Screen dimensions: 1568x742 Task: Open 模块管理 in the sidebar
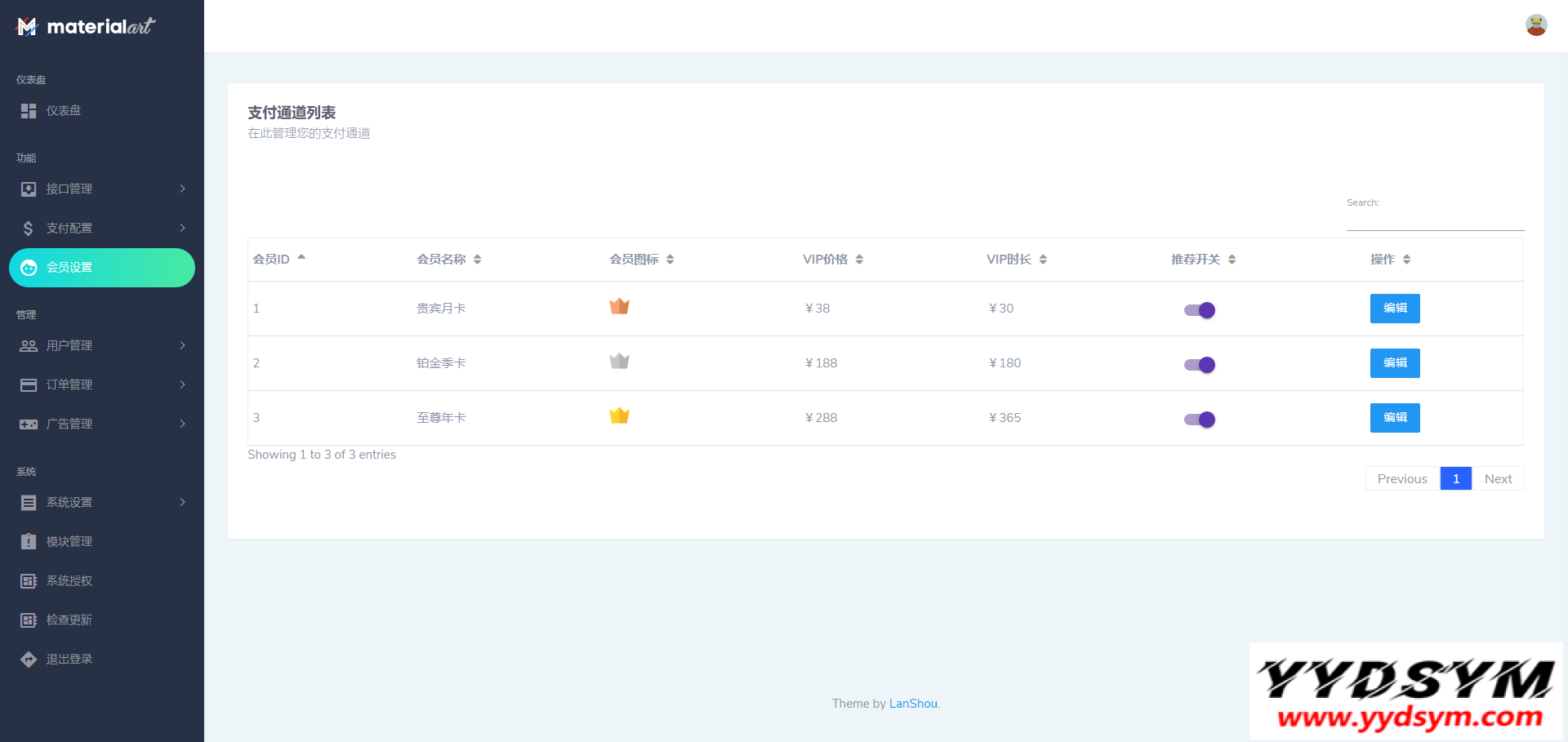(x=69, y=542)
